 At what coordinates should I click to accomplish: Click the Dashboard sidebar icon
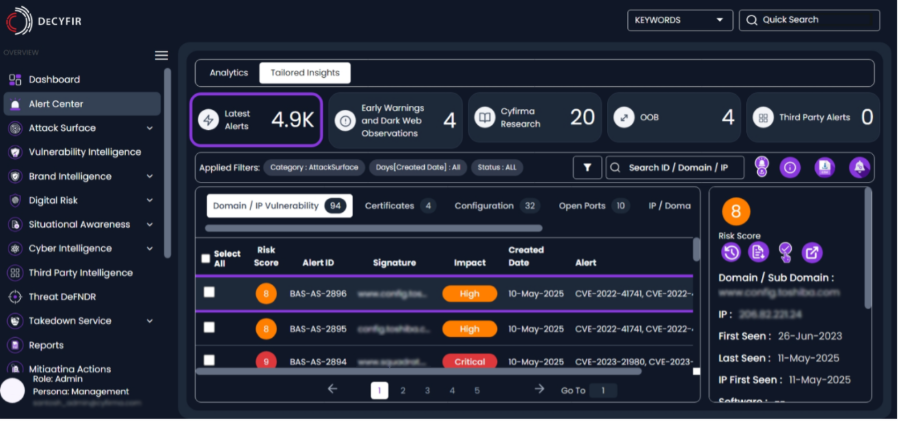(16, 80)
